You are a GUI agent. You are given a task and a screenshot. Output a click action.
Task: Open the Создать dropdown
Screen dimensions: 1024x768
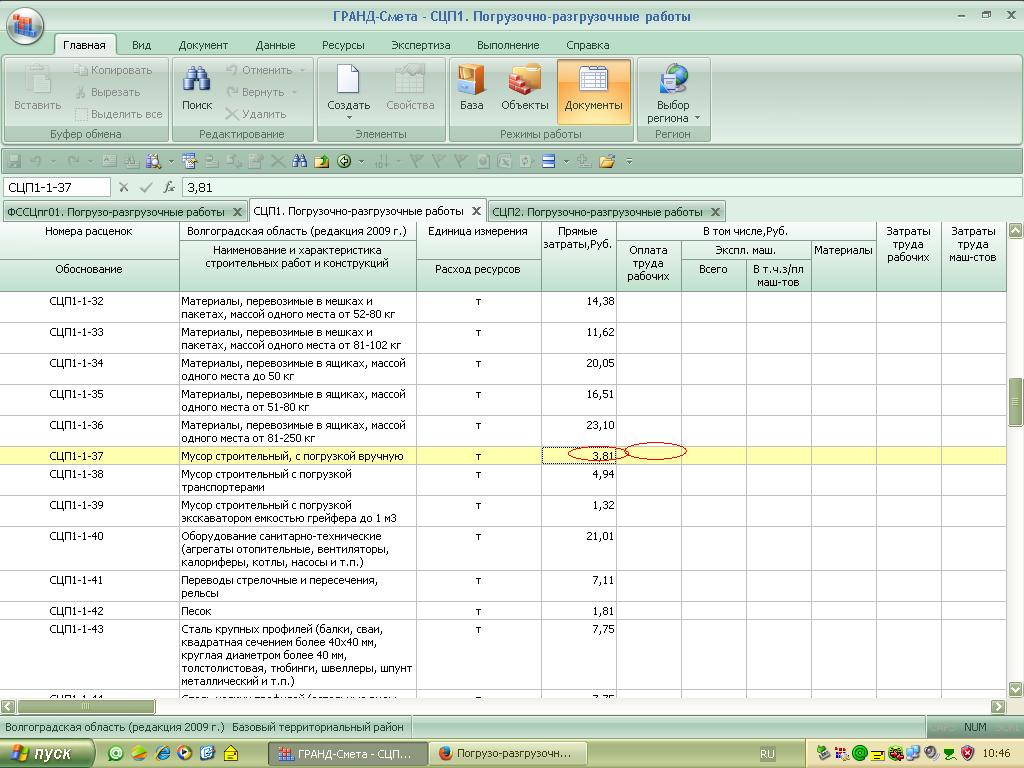[348, 117]
